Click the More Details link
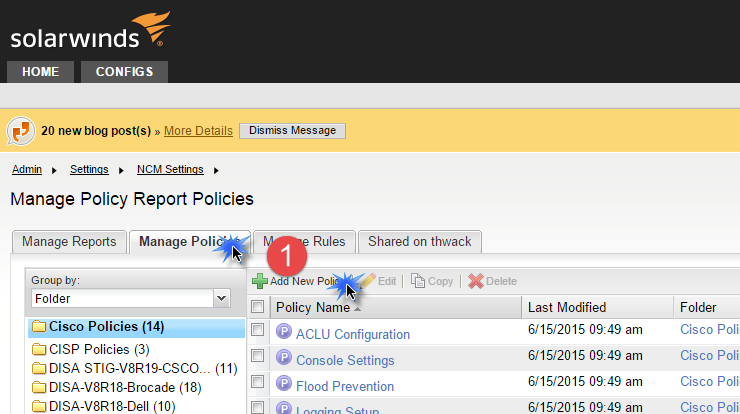740x414 pixels. point(198,131)
